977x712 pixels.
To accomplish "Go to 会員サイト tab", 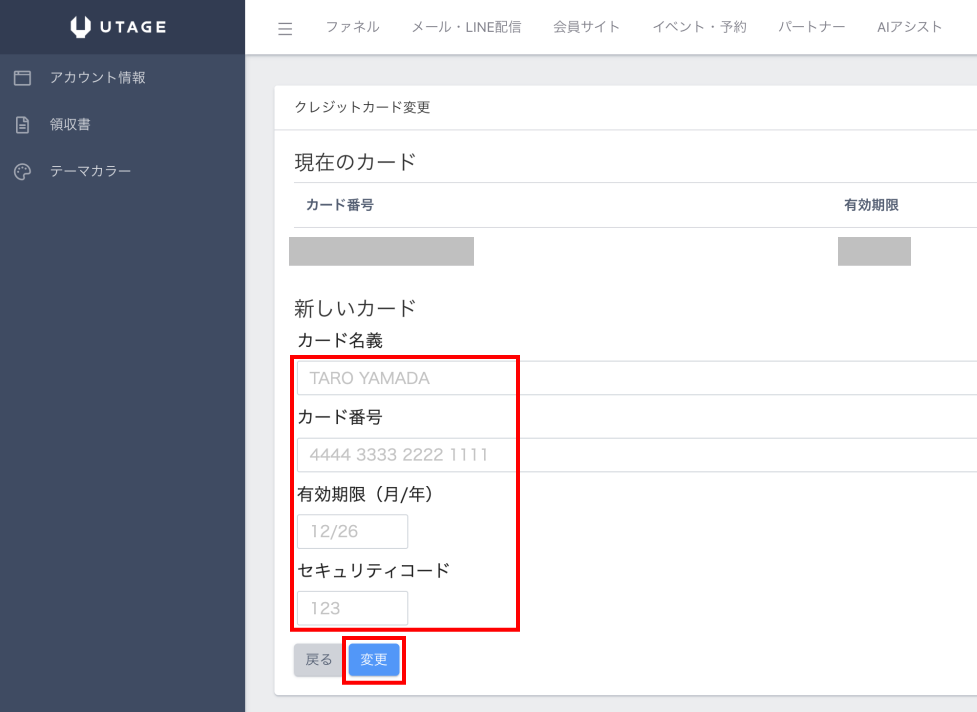I will (x=586, y=27).
